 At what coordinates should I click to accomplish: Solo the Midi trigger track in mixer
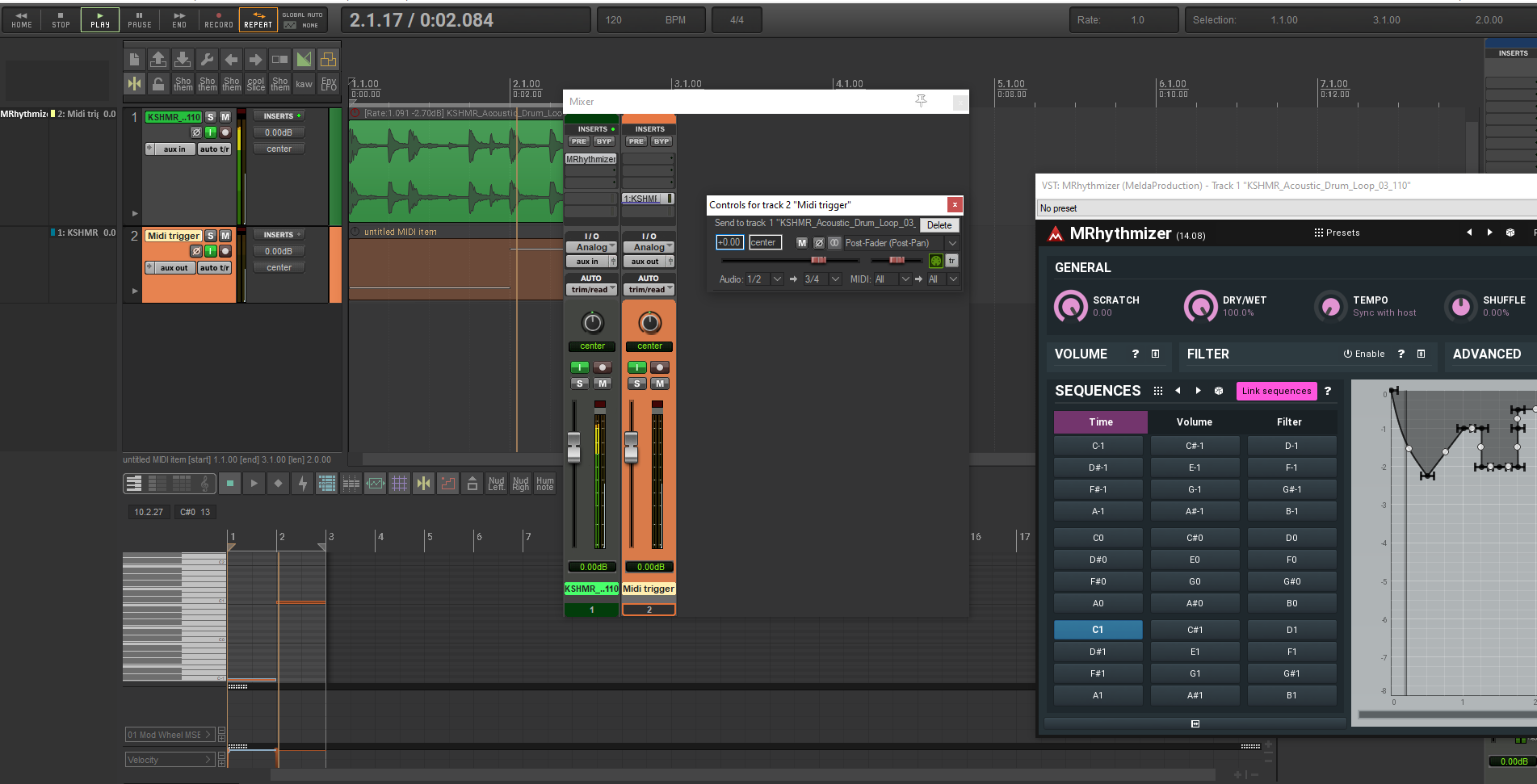(x=637, y=384)
